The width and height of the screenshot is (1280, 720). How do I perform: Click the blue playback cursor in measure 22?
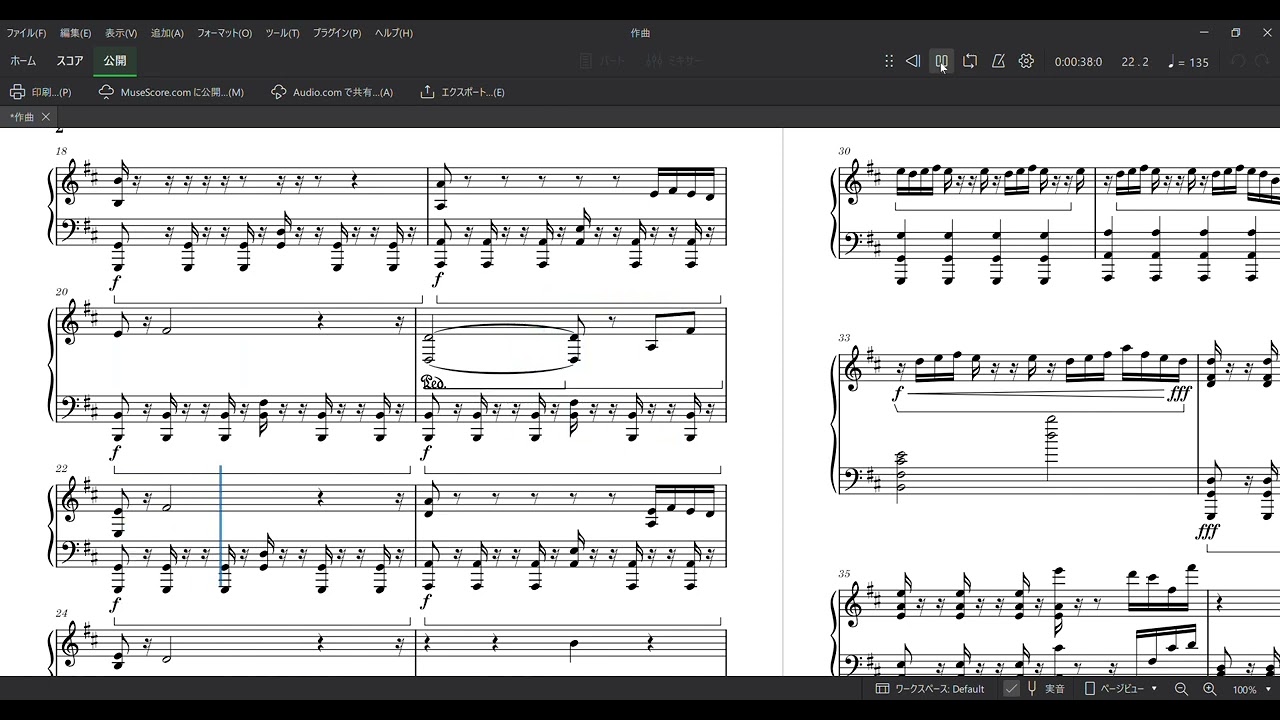[221, 526]
